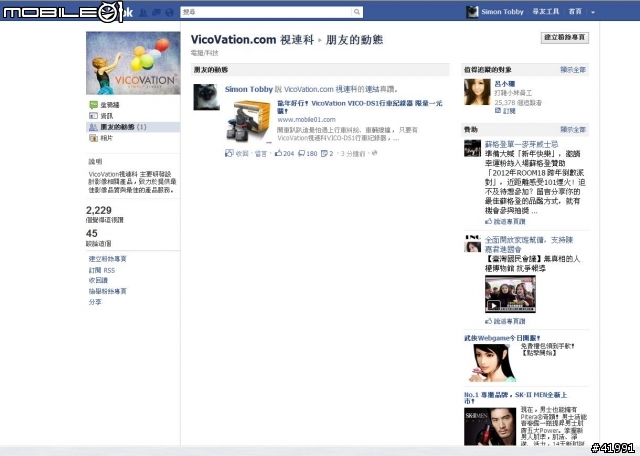Click the Singleton whisky ad thumbnail
Image resolution: width=640 pixels, height=456 pixels.
click(x=473, y=148)
